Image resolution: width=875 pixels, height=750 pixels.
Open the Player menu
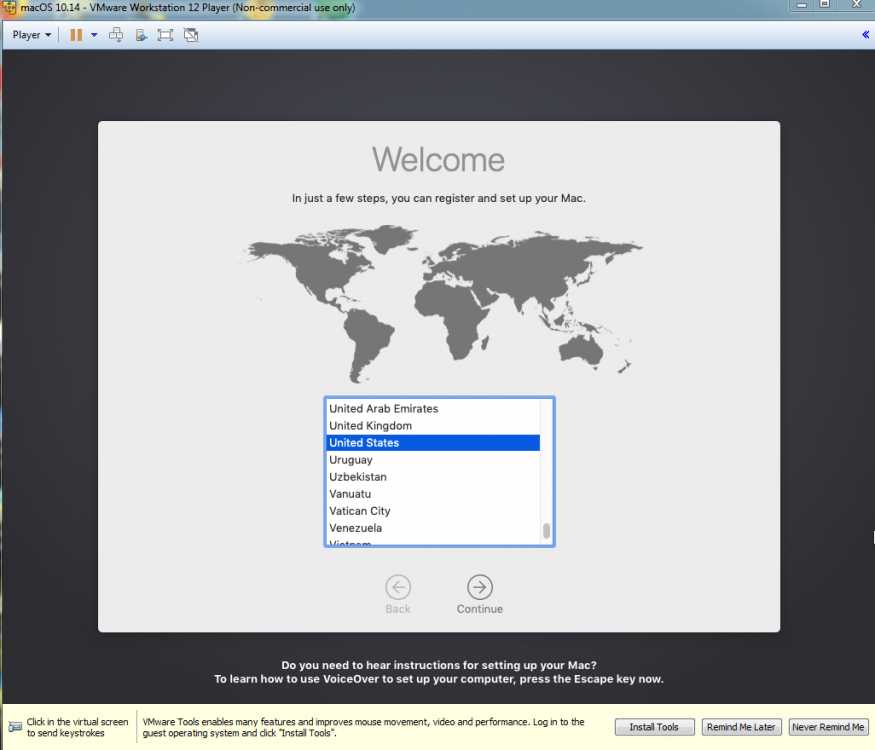tap(32, 35)
